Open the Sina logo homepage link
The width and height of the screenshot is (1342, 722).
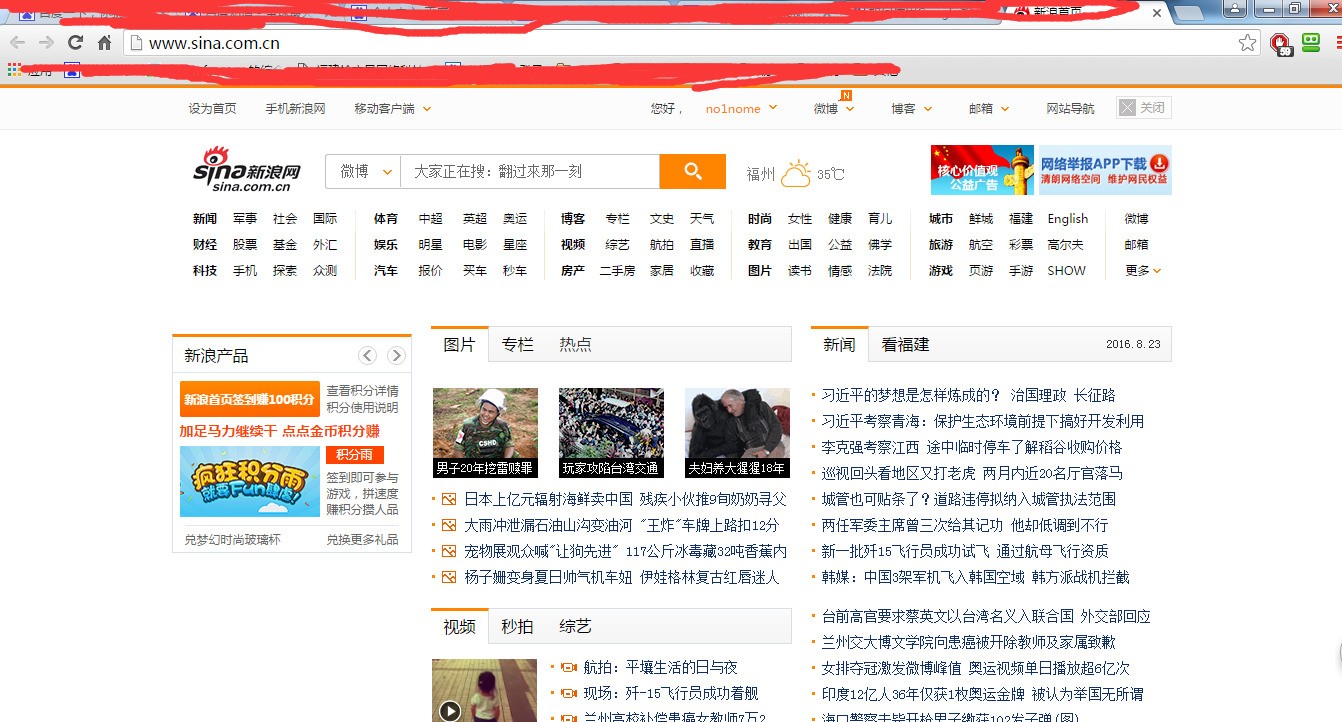pyautogui.click(x=247, y=169)
